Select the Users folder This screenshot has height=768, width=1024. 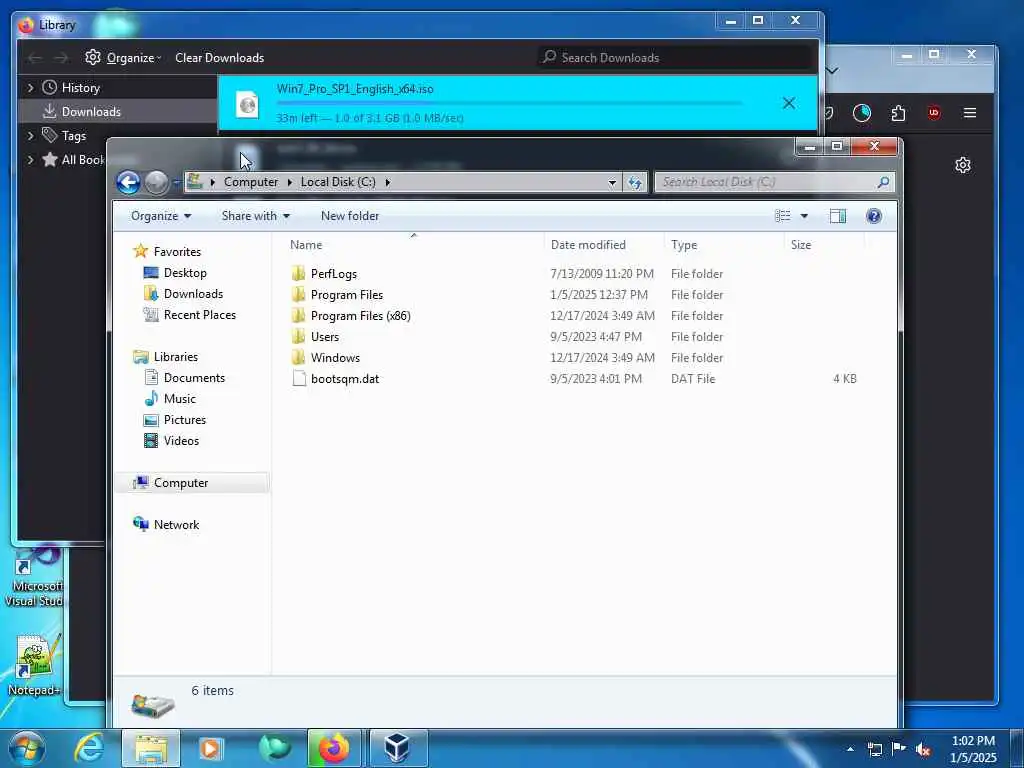(325, 336)
